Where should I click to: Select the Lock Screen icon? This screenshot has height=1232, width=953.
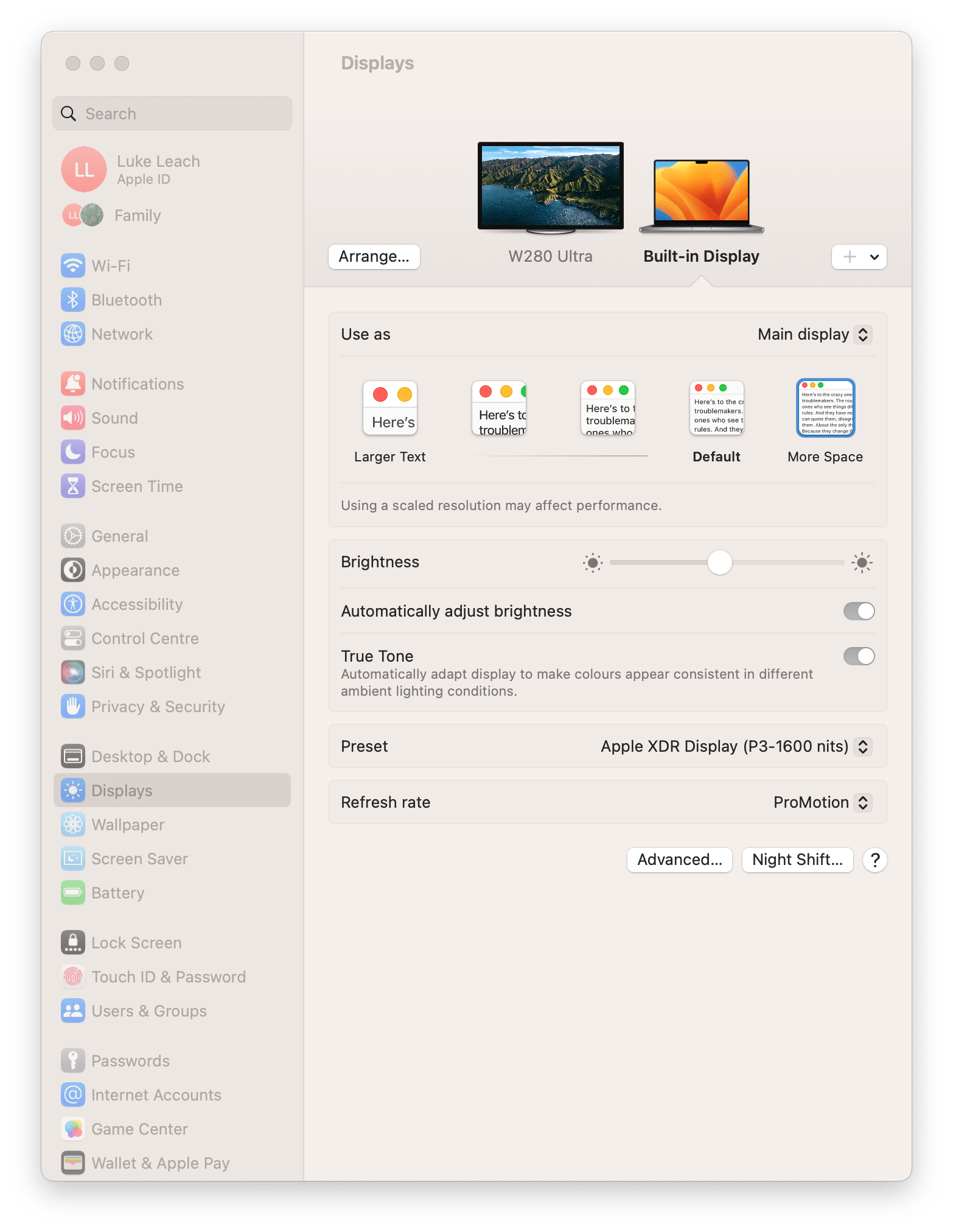pyautogui.click(x=73, y=942)
